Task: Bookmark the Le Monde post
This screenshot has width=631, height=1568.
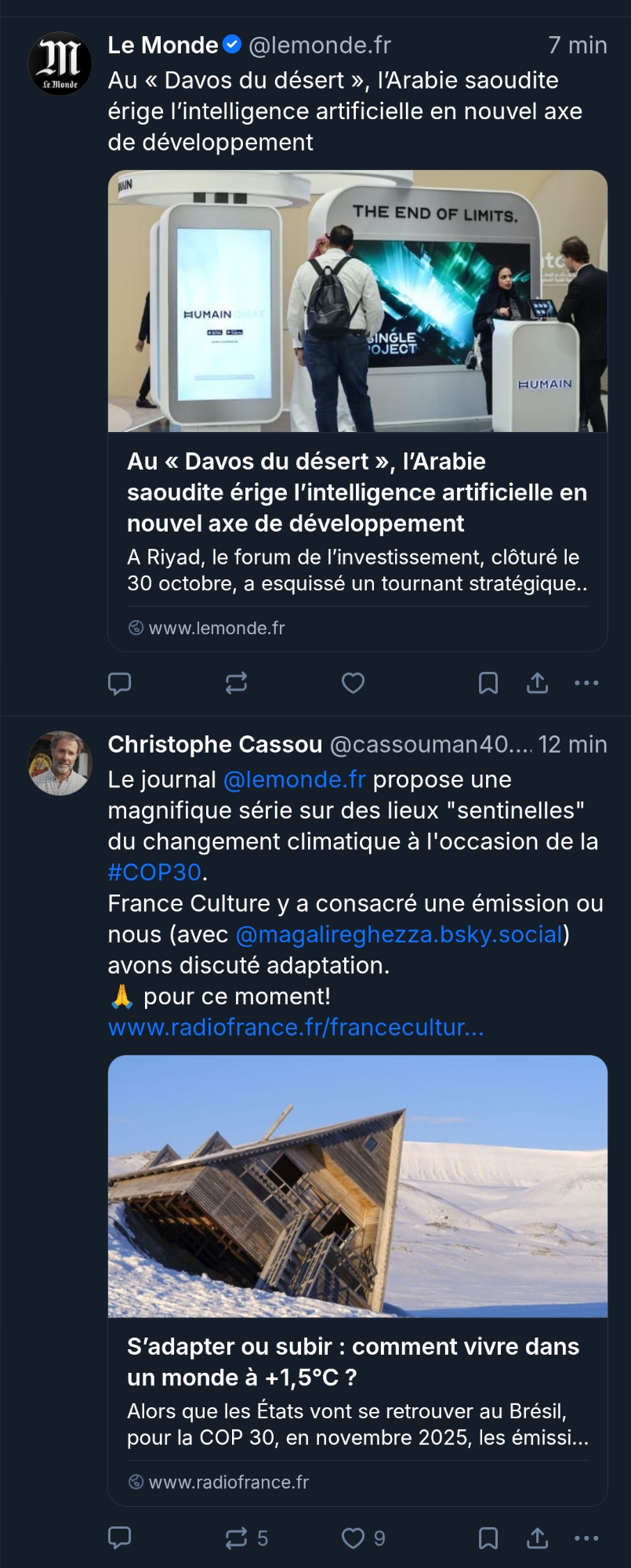Action: click(x=488, y=684)
